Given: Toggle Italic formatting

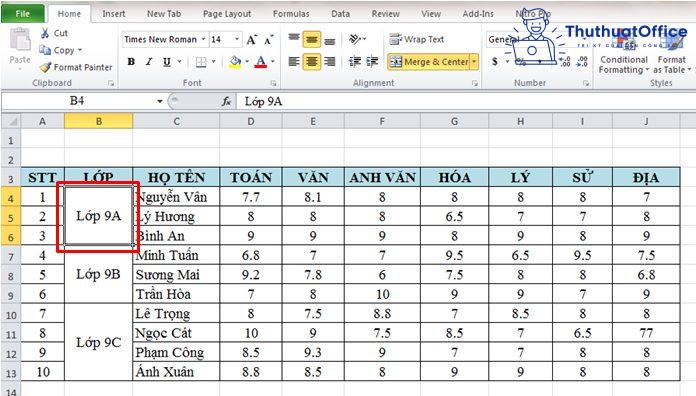Looking at the screenshot, I should click(x=149, y=62).
